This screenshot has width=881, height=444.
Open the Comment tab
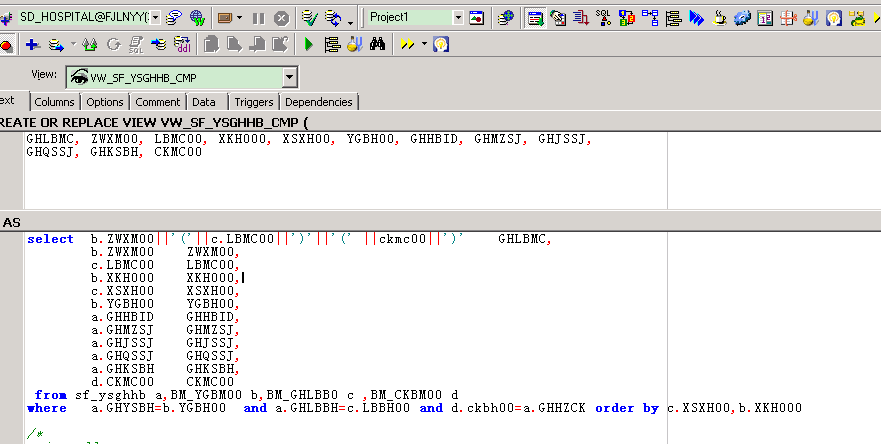tap(158, 102)
